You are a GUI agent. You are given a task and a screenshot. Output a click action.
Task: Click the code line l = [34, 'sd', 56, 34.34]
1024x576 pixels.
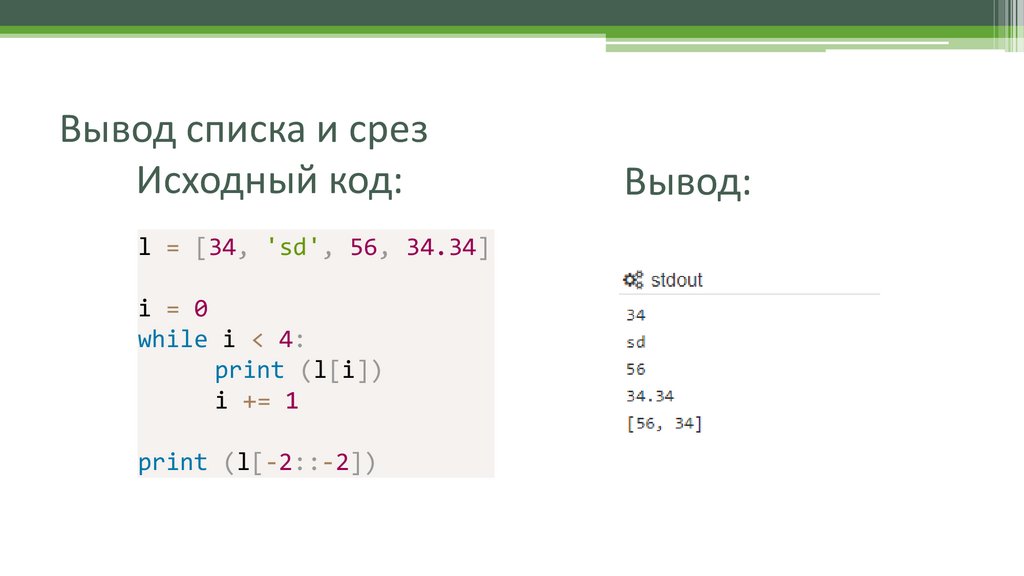[313, 248]
